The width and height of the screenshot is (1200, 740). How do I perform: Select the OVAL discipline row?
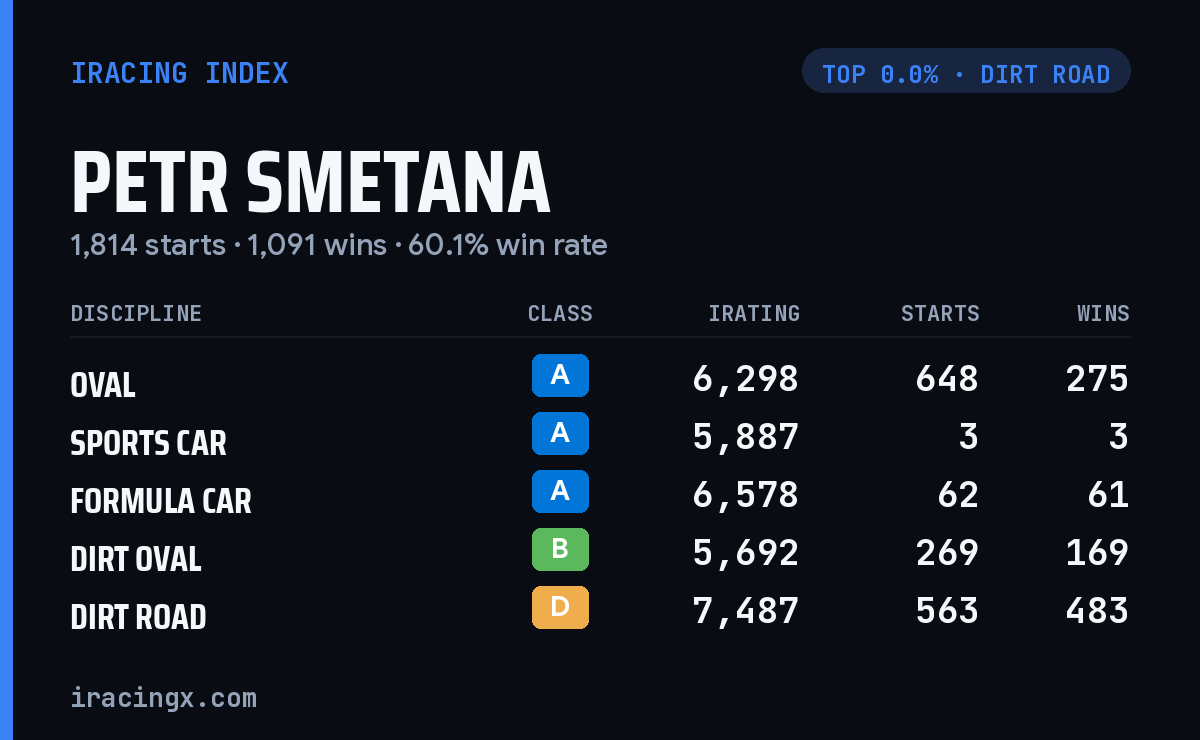coord(600,379)
